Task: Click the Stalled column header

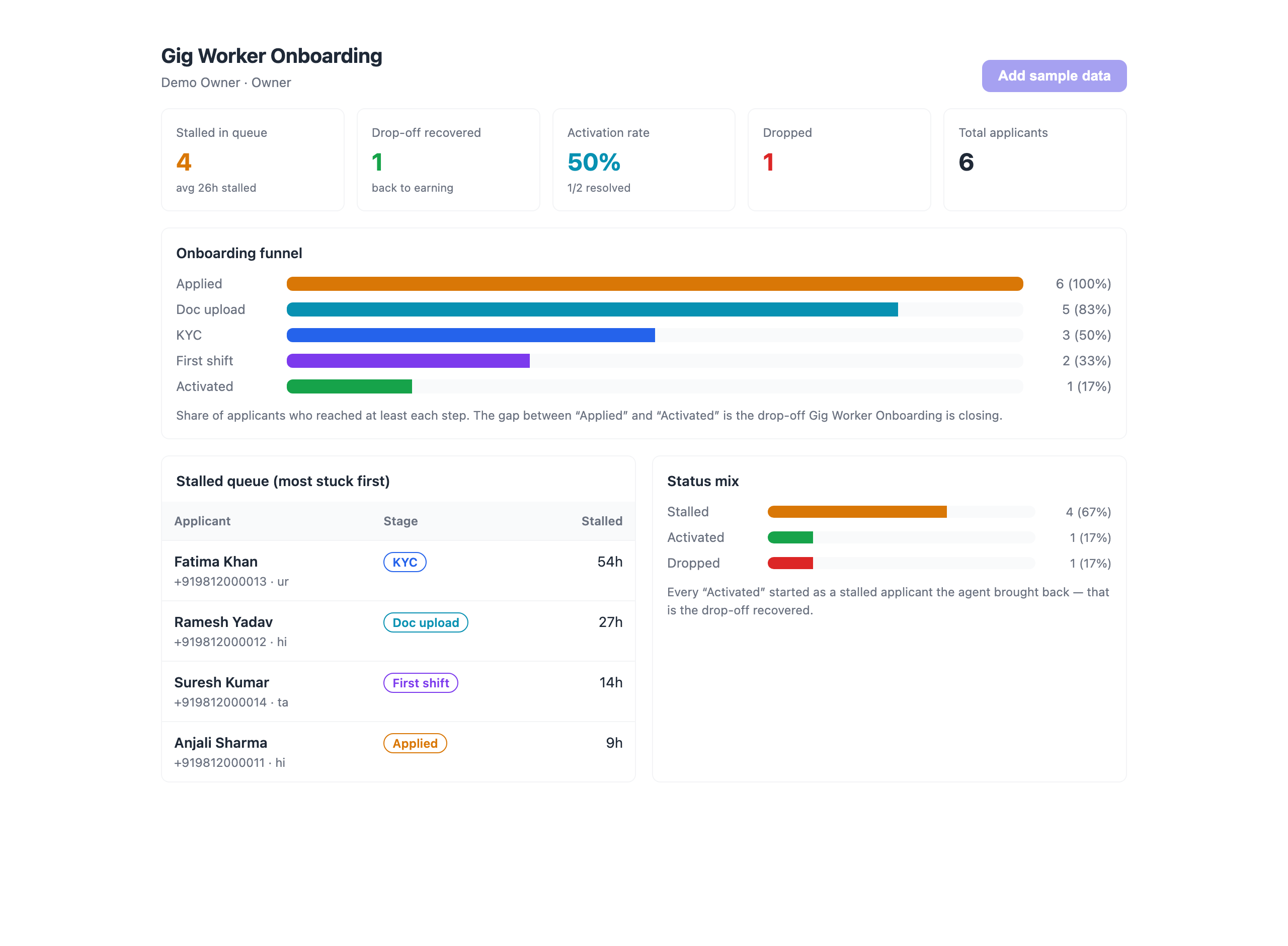Action: pos(602,521)
